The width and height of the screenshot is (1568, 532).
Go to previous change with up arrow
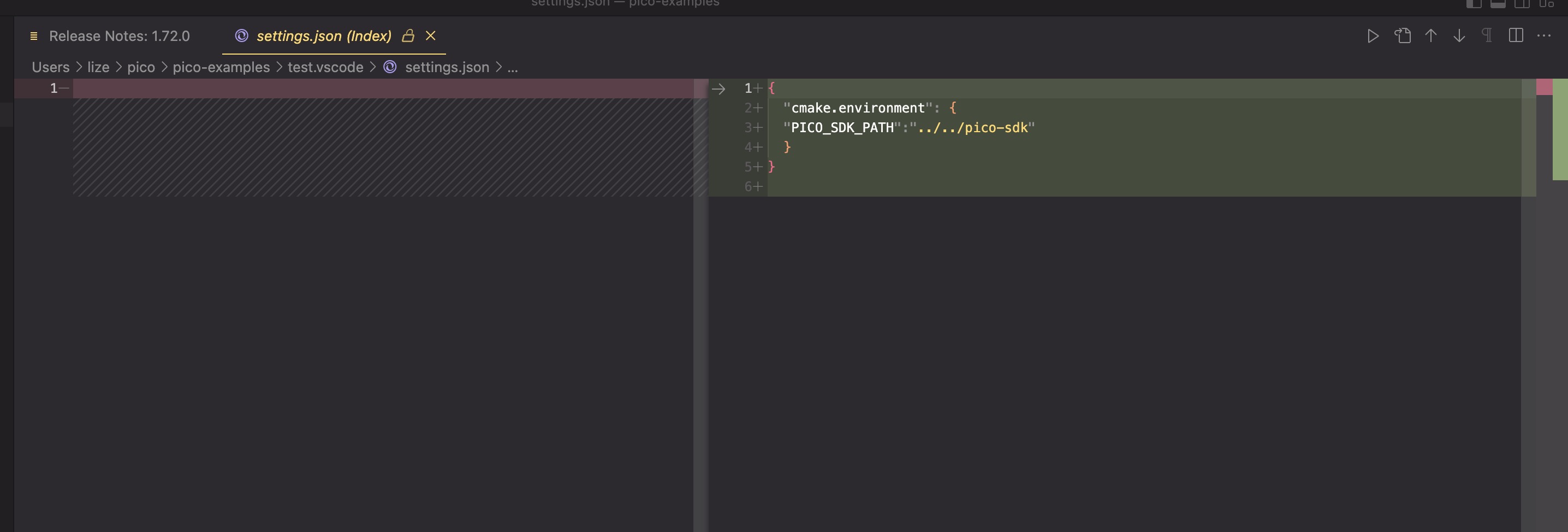tap(1430, 36)
